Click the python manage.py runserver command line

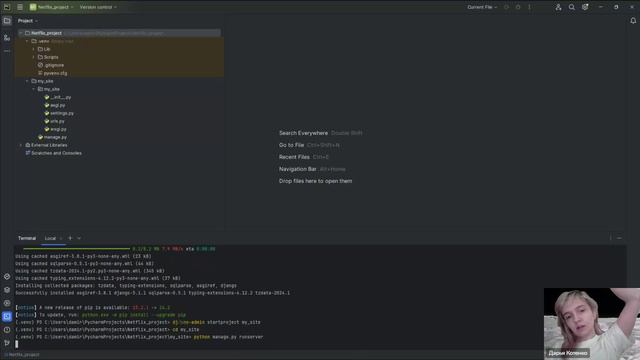pyautogui.click(x=139, y=337)
